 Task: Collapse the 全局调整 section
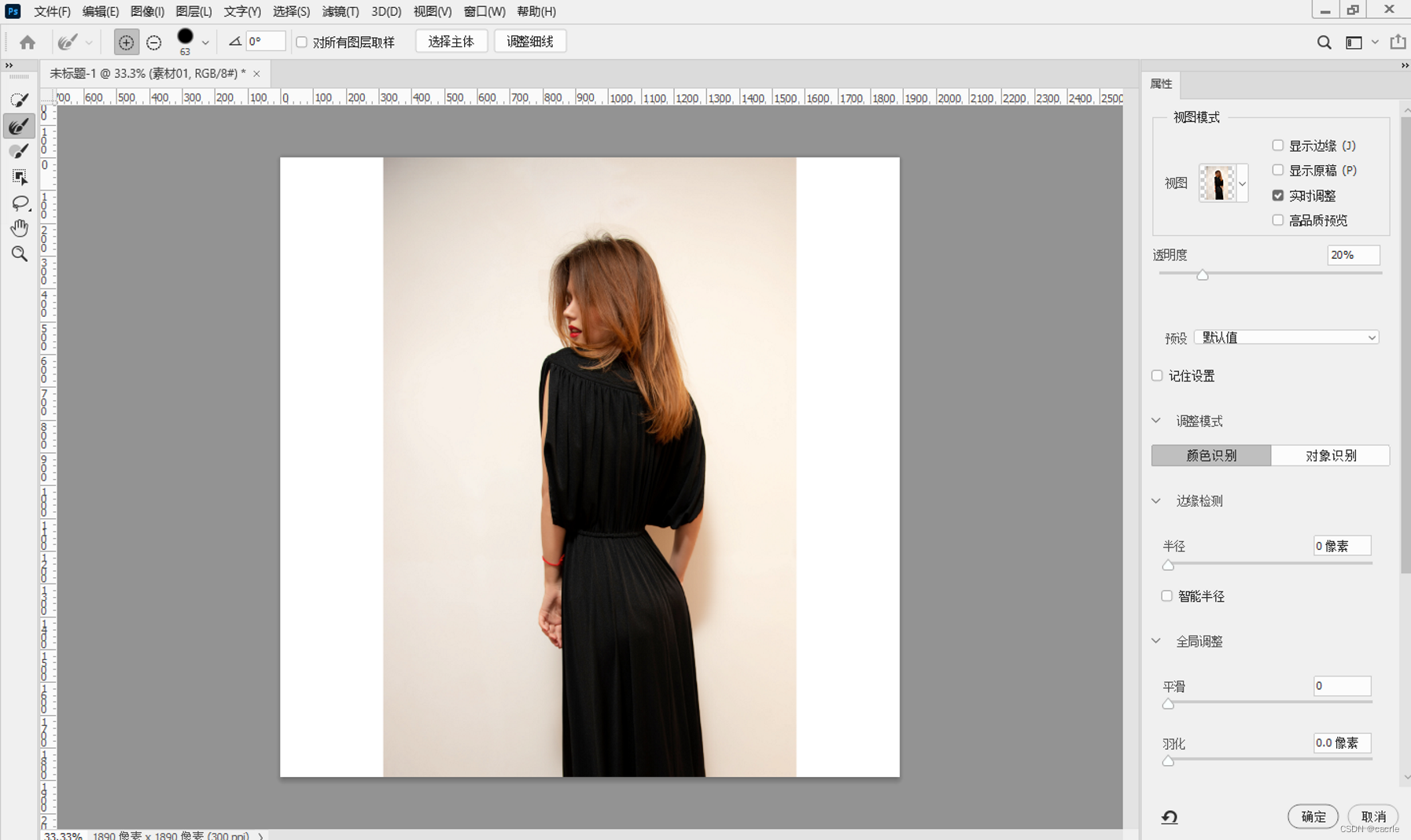point(1156,641)
